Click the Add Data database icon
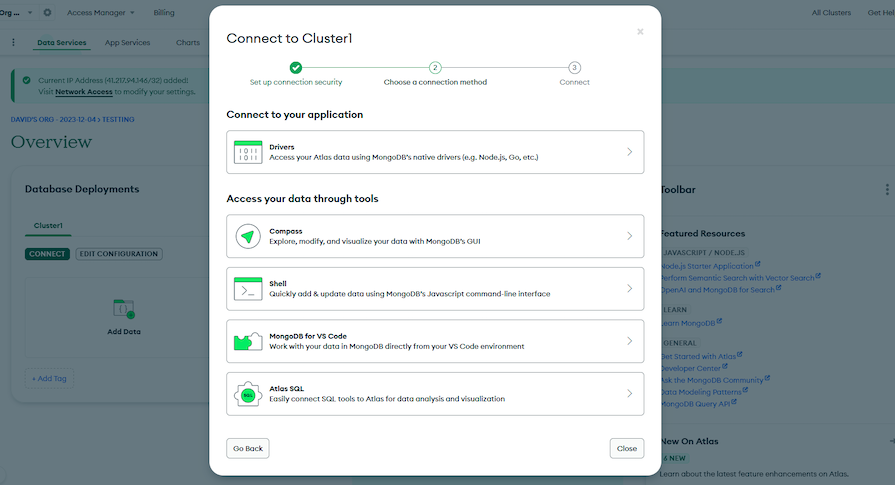The width and height of the screenshot is (895, 485). tap(124, 309)
